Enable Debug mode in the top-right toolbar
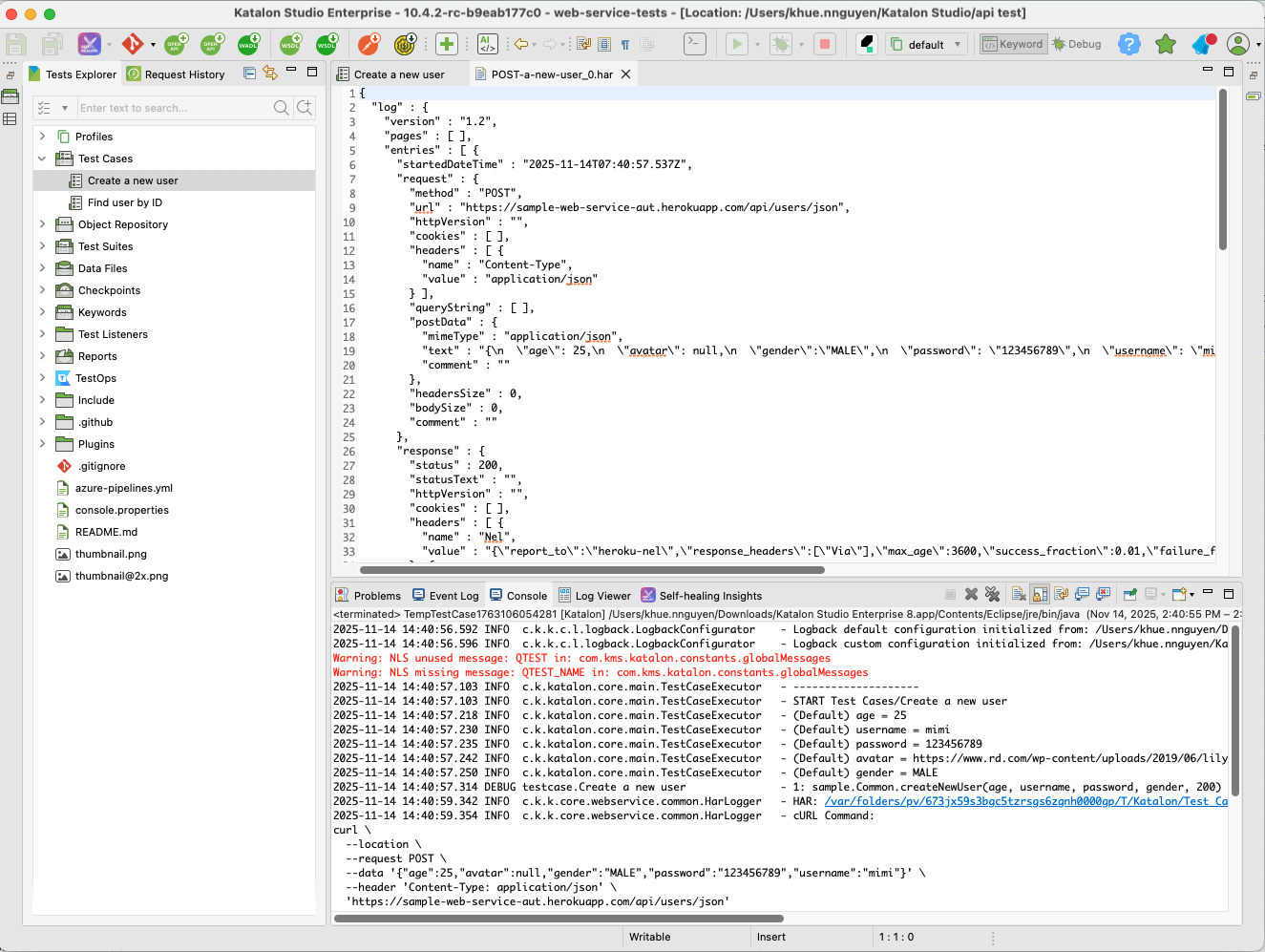1265x952 pixels. [x=1077, y=43]
